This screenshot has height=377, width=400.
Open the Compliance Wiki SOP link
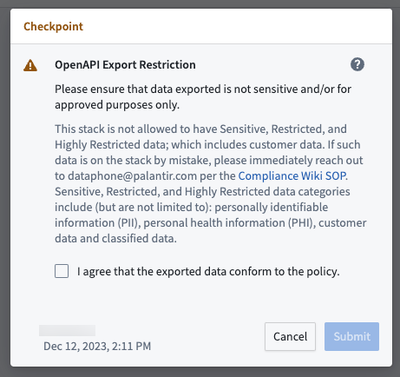pos(292,176)
